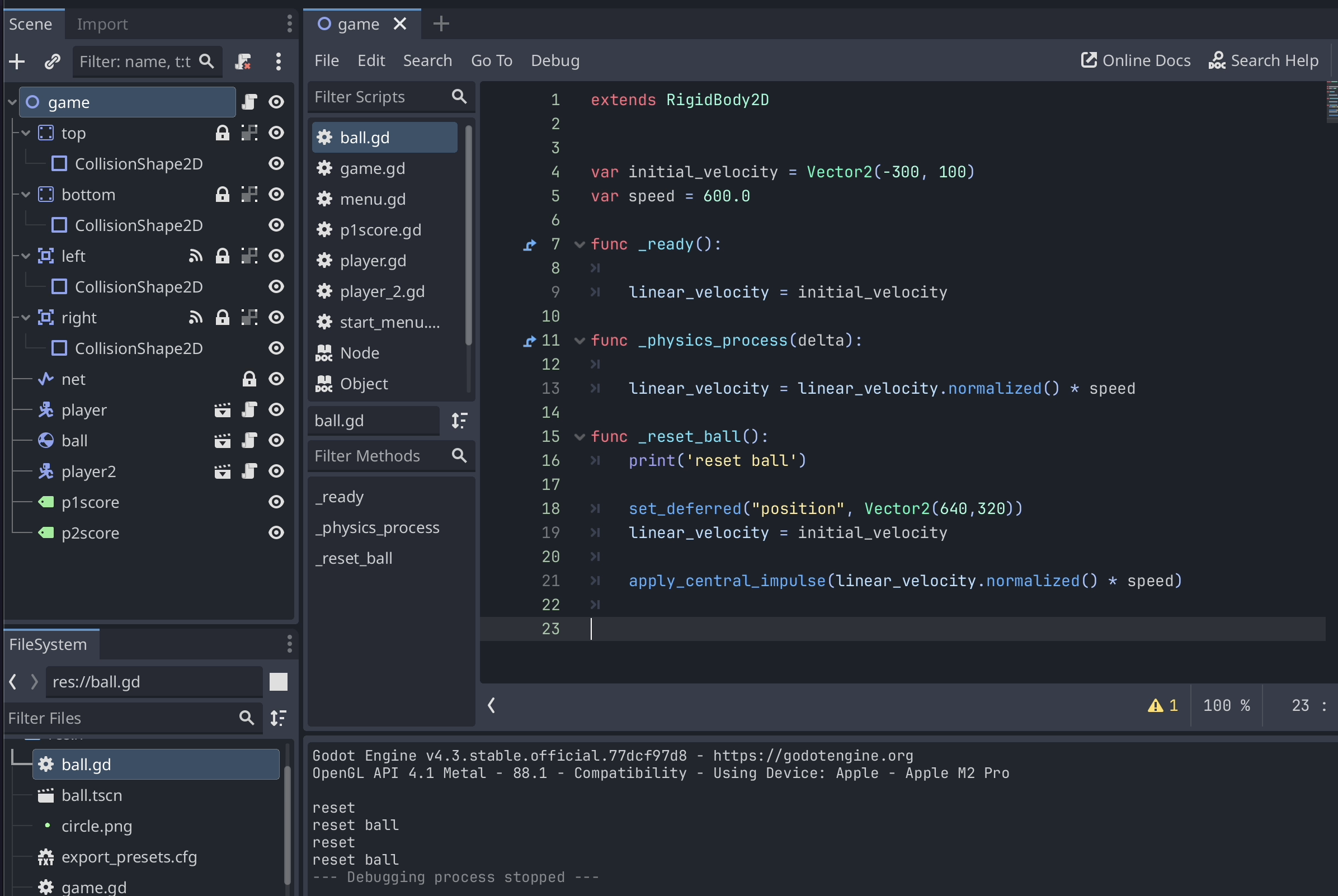Collapse the right node tree

pos(26,318)
